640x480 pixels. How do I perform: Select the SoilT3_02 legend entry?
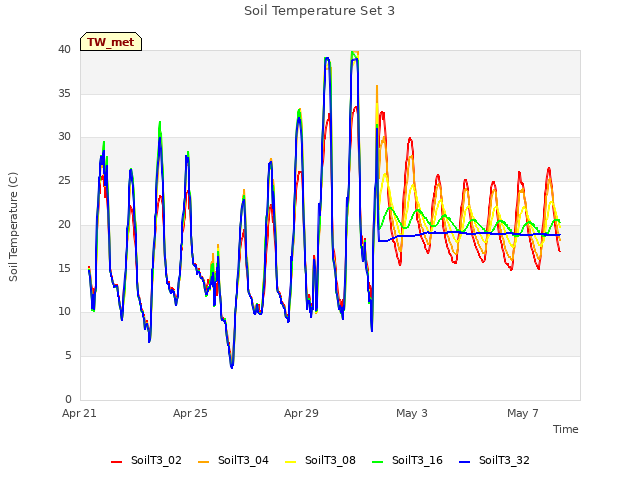tap(146, 461)
